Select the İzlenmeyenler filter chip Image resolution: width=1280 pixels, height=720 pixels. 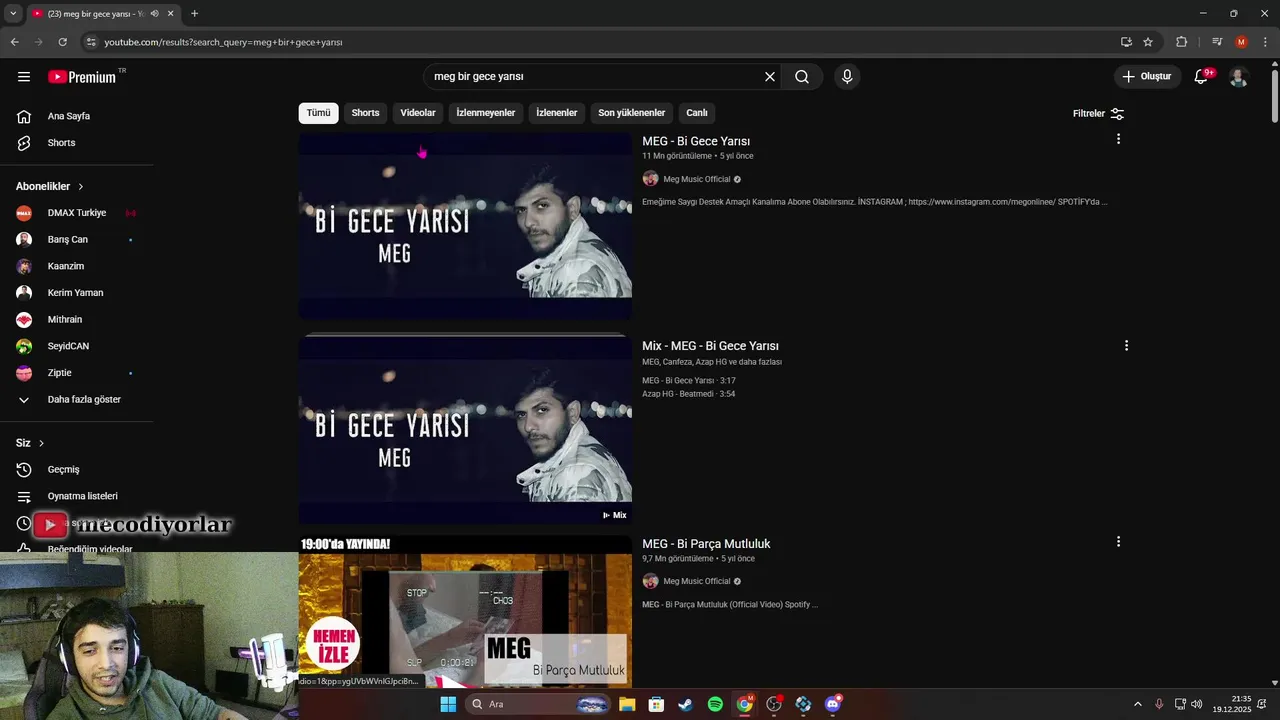(x=486, y=113)
